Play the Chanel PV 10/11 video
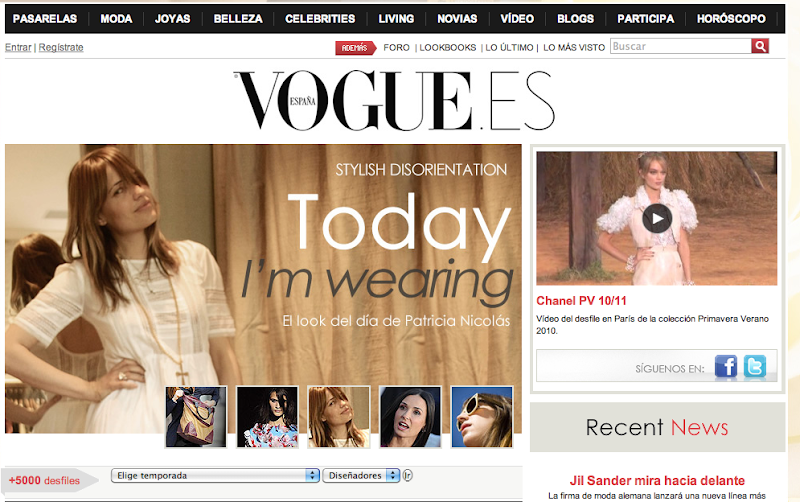The image size is (800, 502). tap(657, 218)
